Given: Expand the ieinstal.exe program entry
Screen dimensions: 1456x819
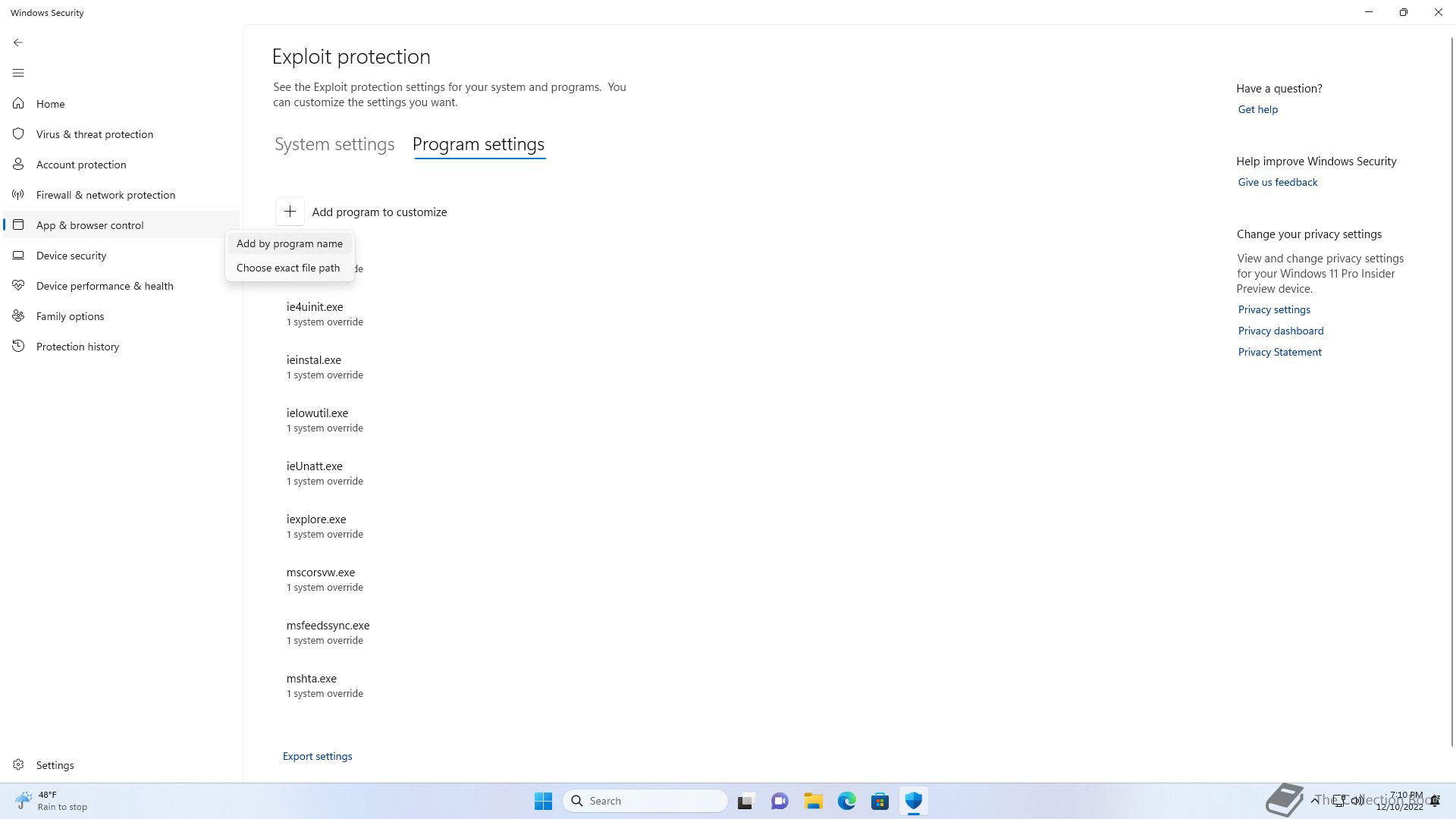Looking at the screenshot, I should [x=325, y=367].
